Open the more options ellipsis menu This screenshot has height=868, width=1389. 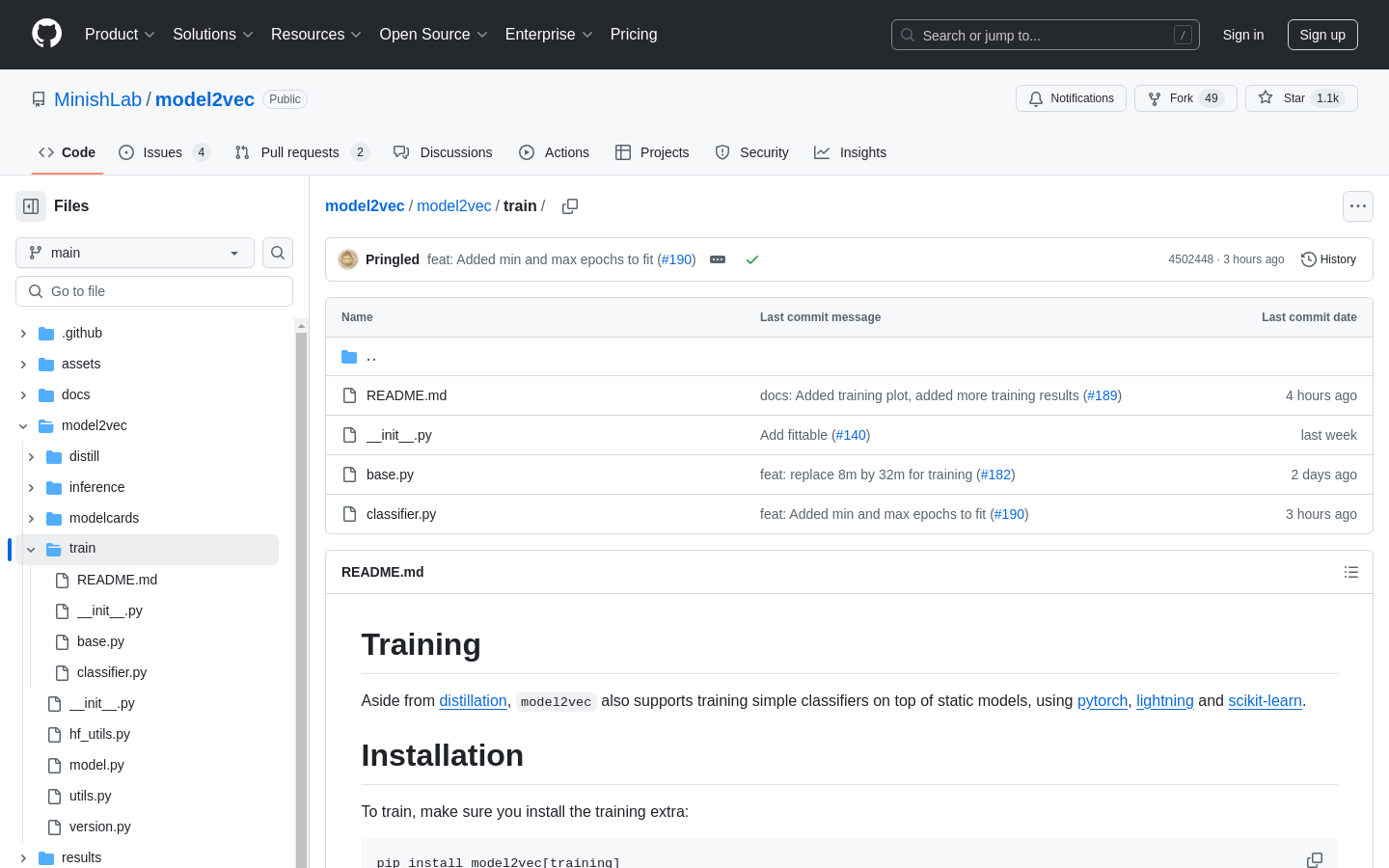pyautogui.click(x=1358, y=206)
